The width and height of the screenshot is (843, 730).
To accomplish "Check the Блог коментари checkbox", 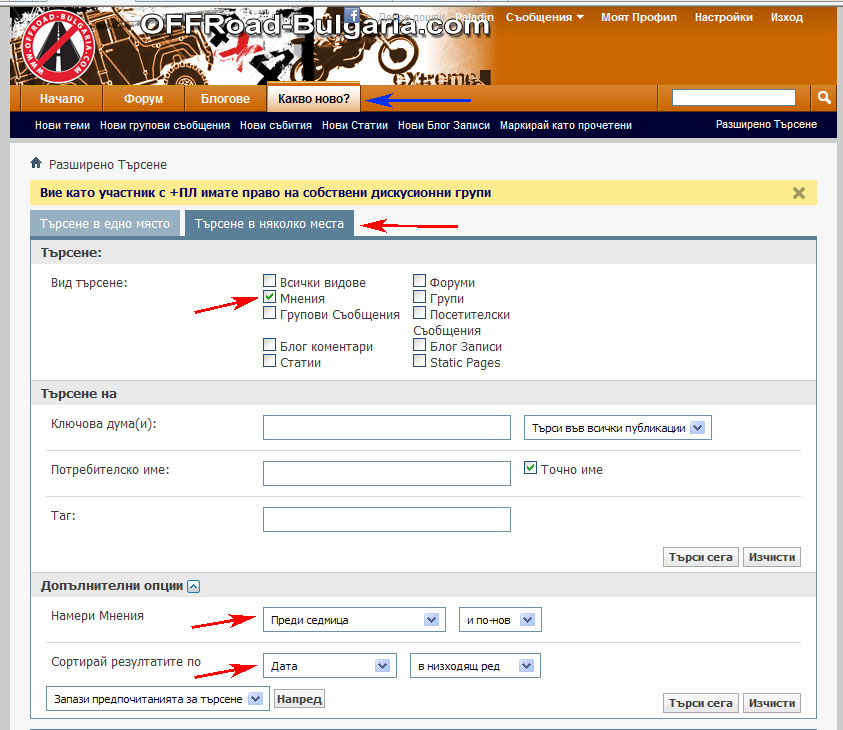I will click(x=269, y=345).
